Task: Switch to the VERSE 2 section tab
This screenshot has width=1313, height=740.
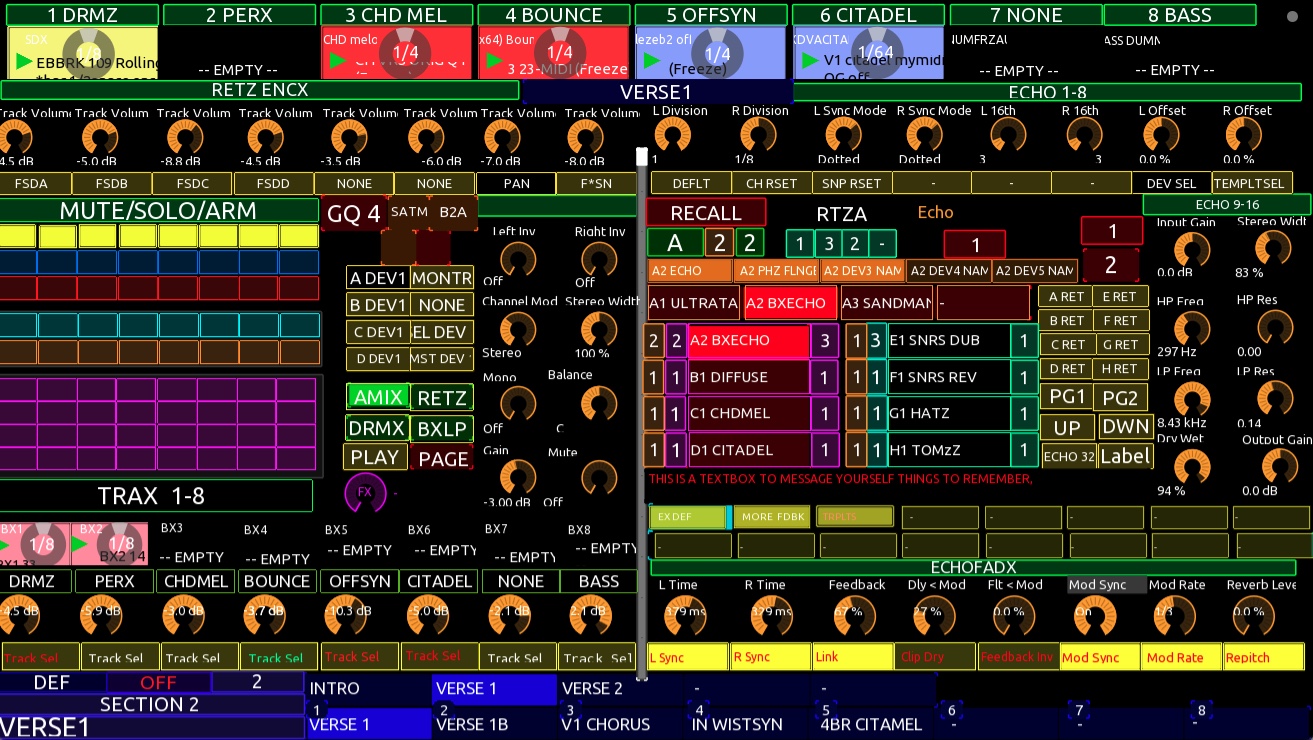Action: [620, 688]
